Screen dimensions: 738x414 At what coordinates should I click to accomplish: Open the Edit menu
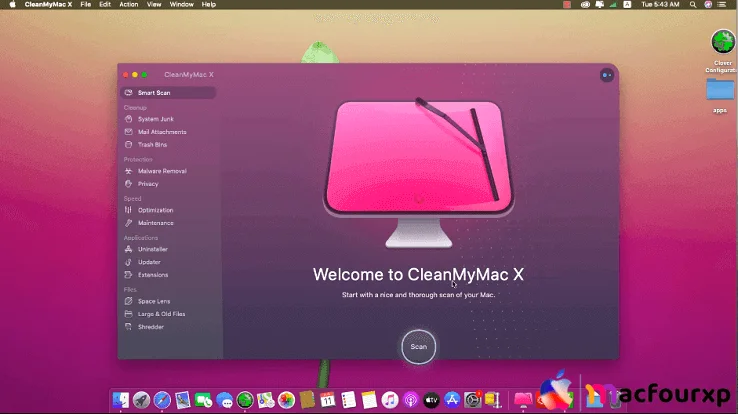pyautogui.click(x=105, y=4)
